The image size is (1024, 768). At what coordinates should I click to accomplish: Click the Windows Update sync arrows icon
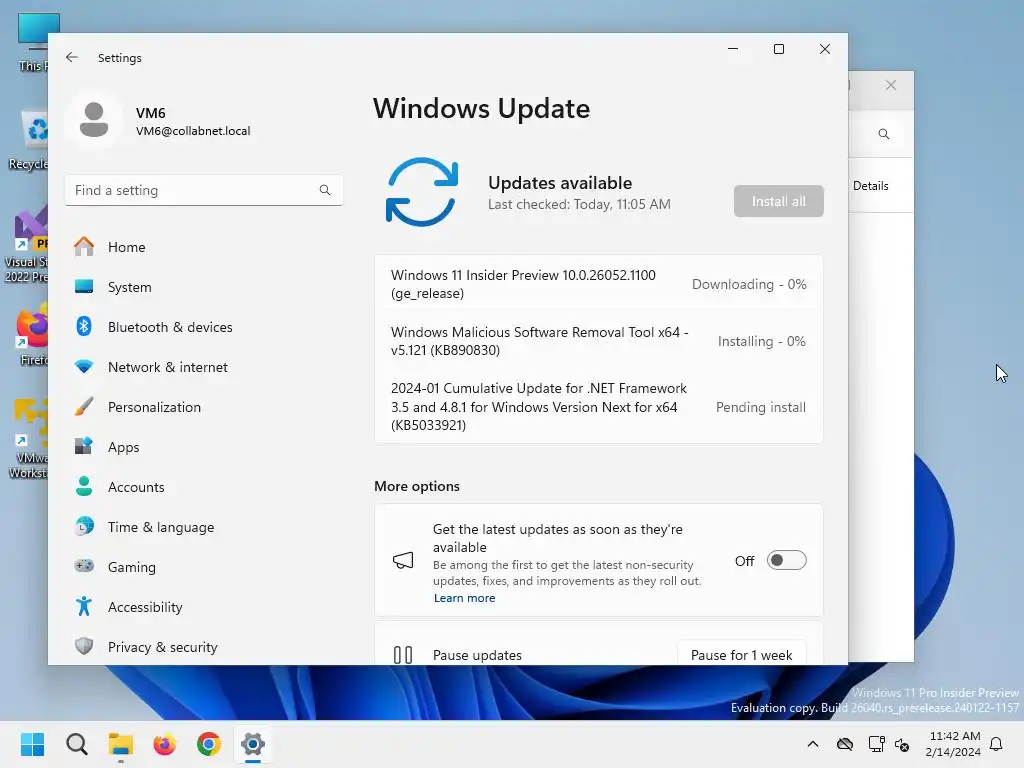[x=422, y=192]
